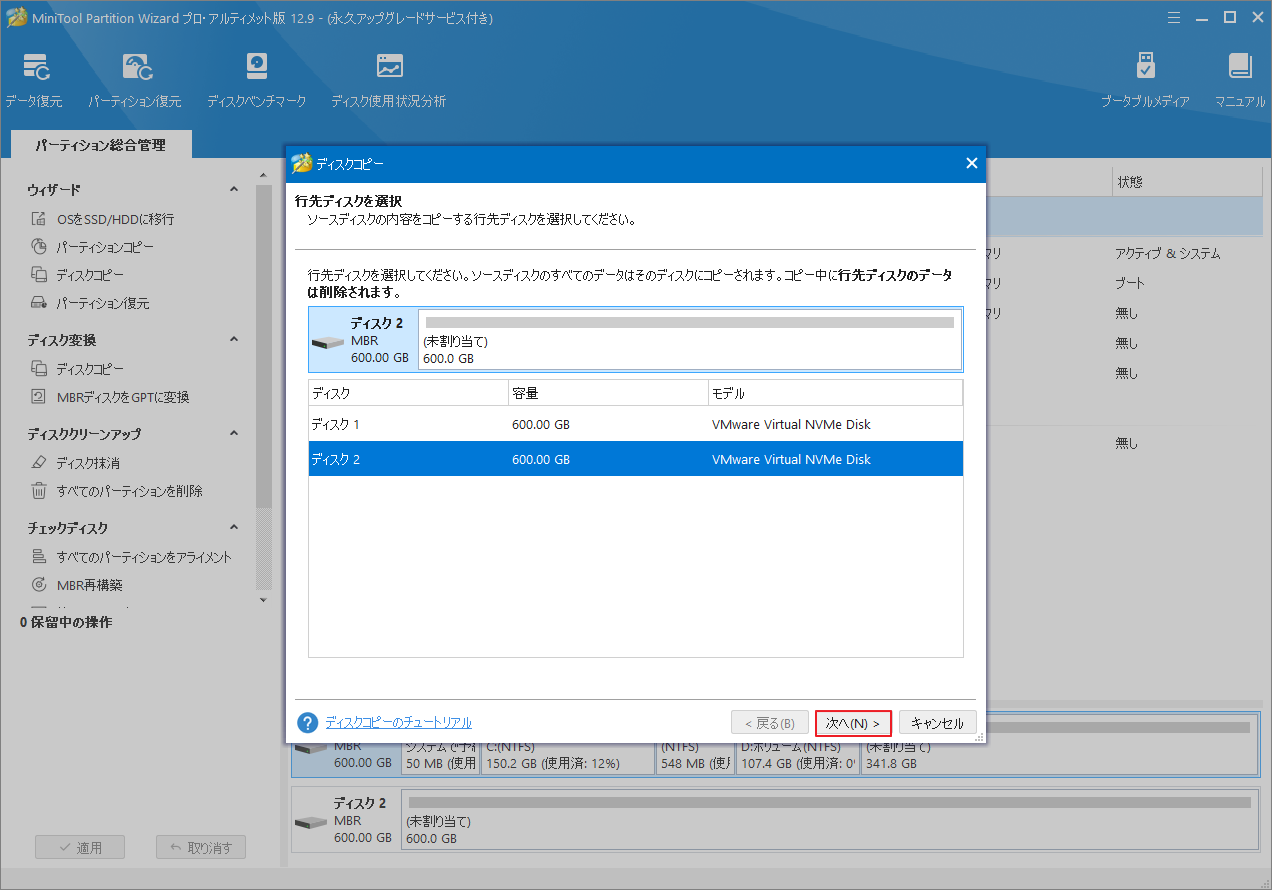Viewport: 1272px width, 890px height.
Task: Click the (未割り当て) 600.0 GB block in dialog
Action: [x=690, y=340]
